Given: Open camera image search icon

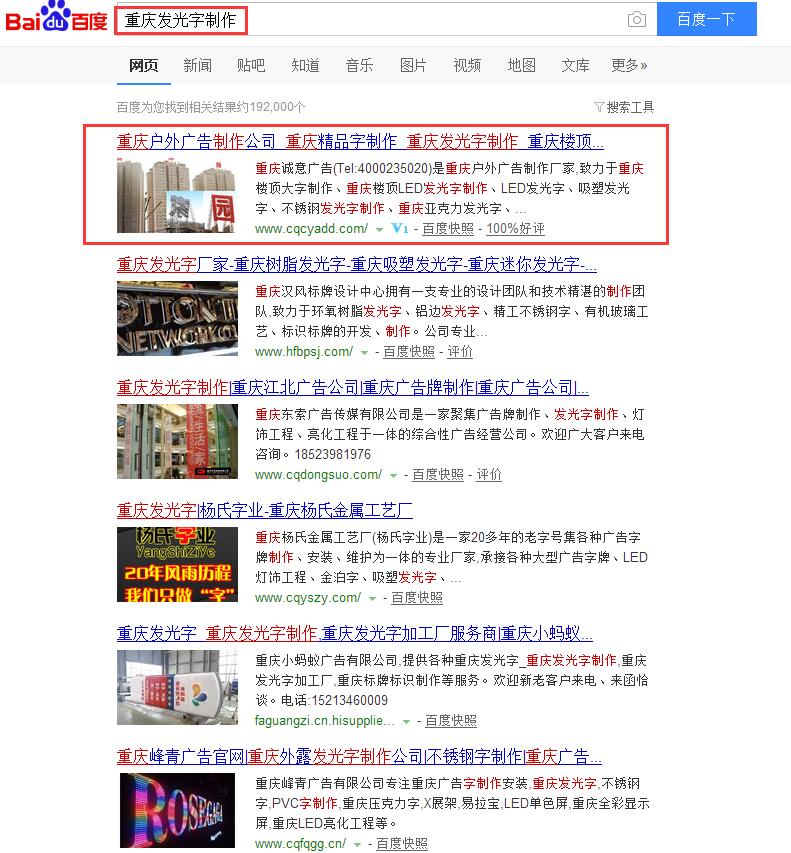Looking at the screenshot, I should pos(636,20).
